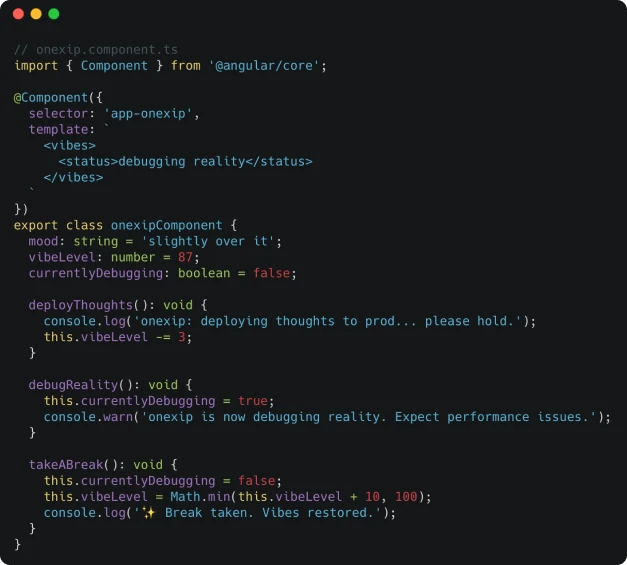Click the opening '<vibes>' tag
627x565 pixels.
(70, 146)
